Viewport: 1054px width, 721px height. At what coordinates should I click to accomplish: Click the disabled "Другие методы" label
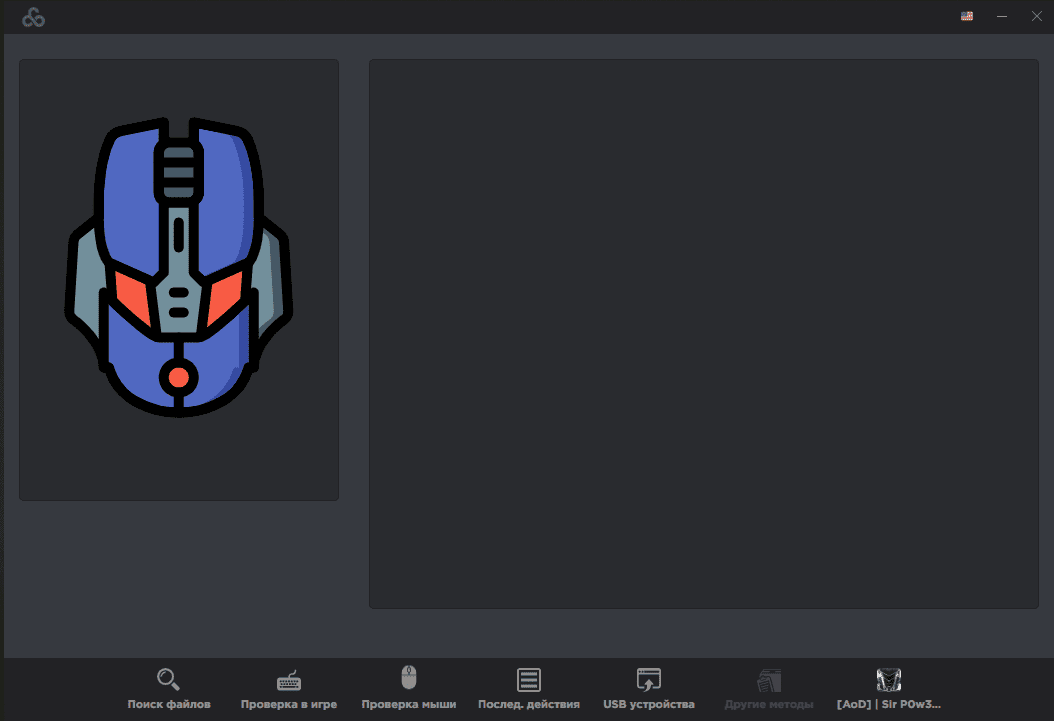coord(769,704)
